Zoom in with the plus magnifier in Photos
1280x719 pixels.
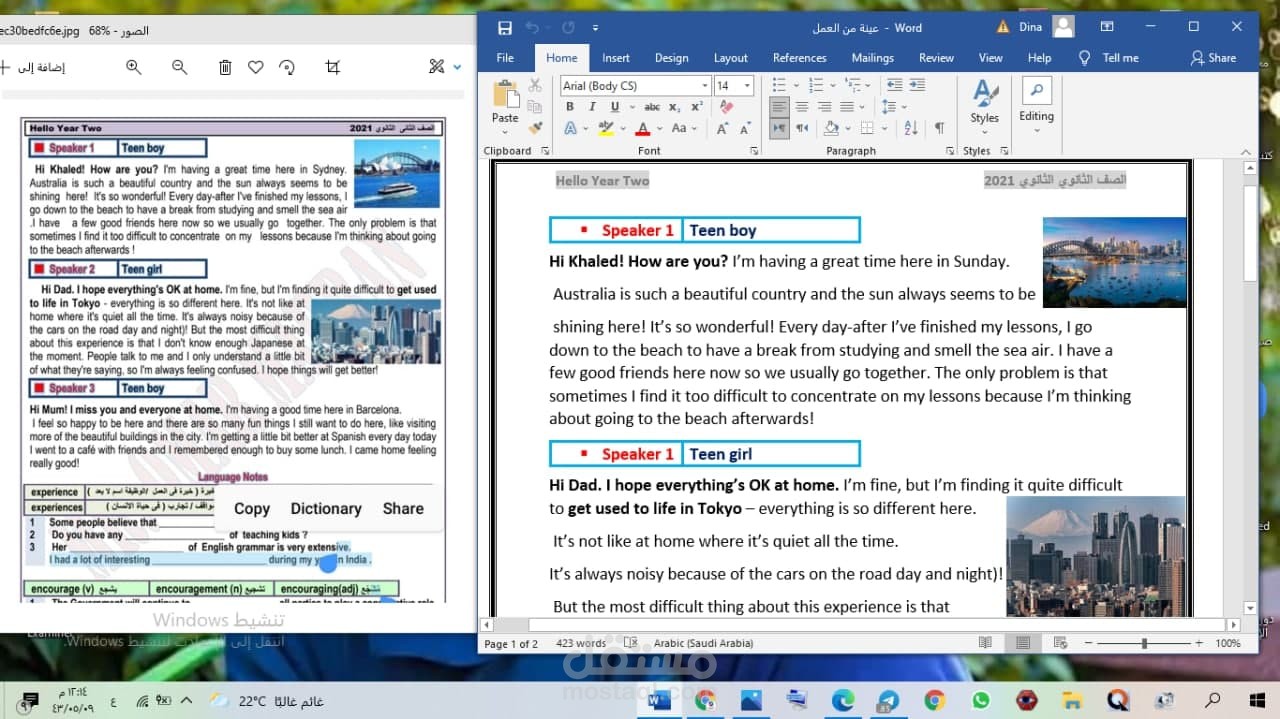[x=134, y=67]
